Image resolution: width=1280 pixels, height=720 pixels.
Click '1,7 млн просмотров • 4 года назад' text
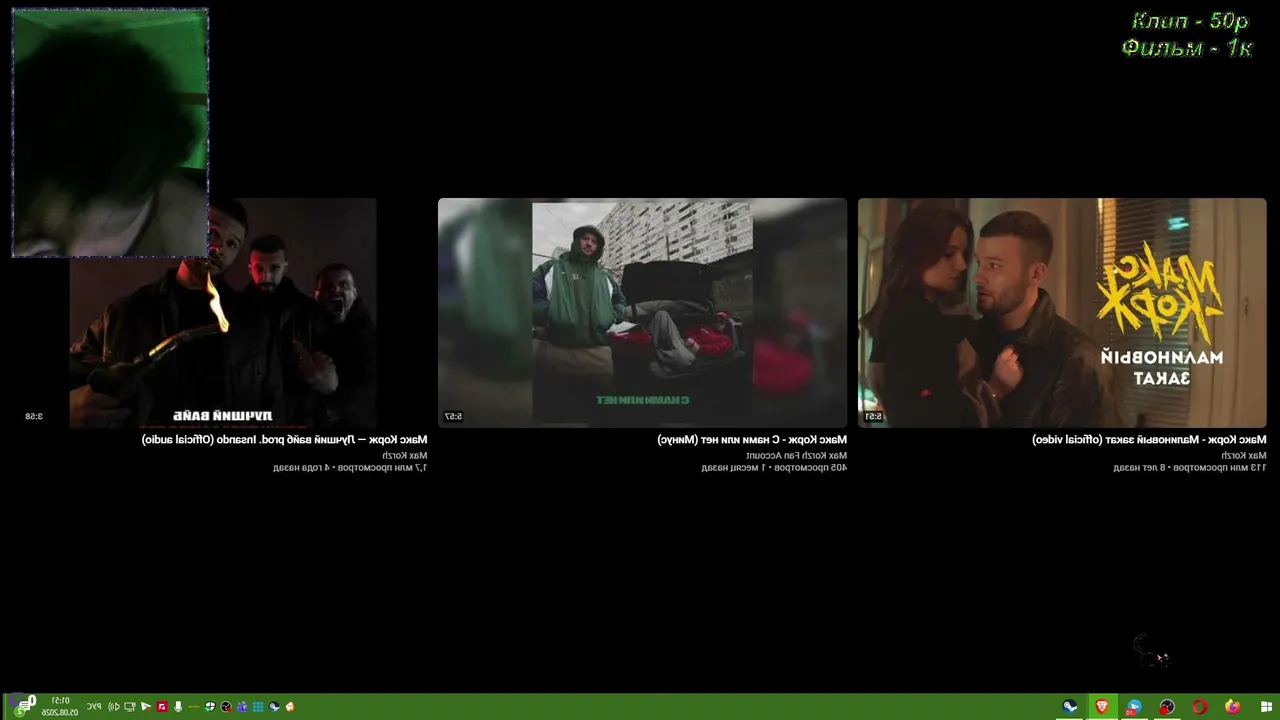(350, 468)
